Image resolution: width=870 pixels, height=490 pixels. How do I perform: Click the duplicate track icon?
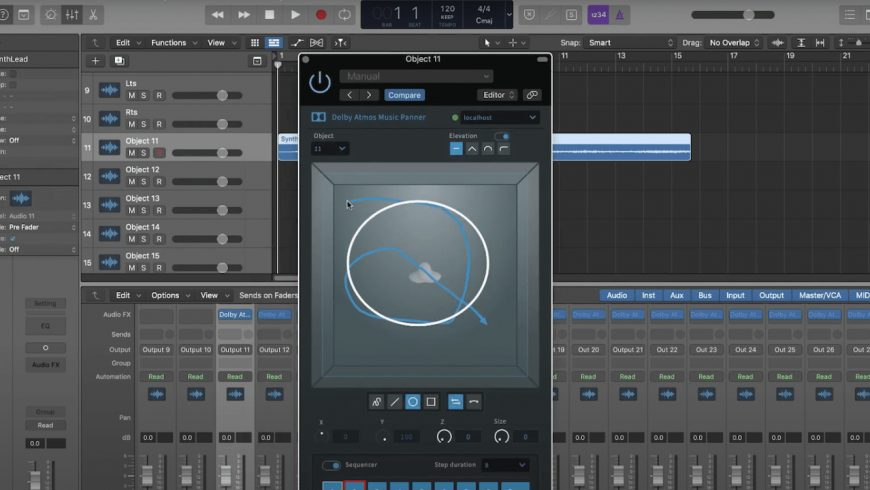(x=119, y=60)
